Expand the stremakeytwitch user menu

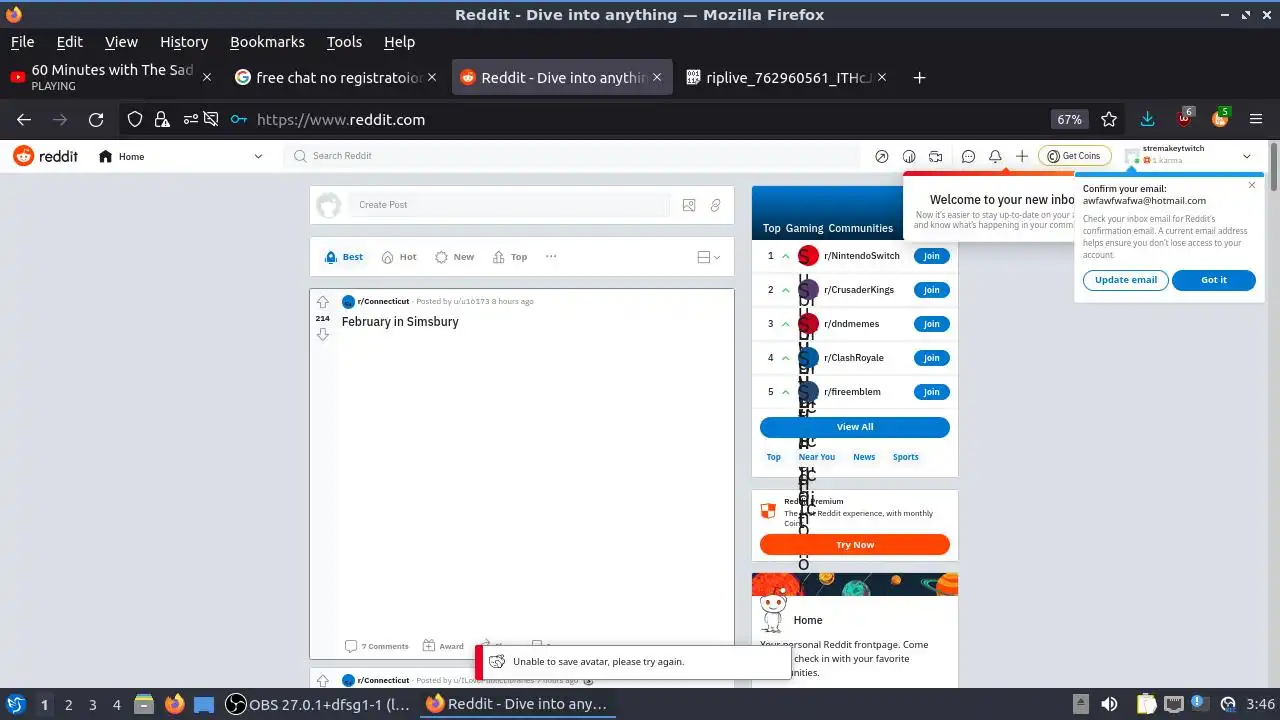point(1188,156)
